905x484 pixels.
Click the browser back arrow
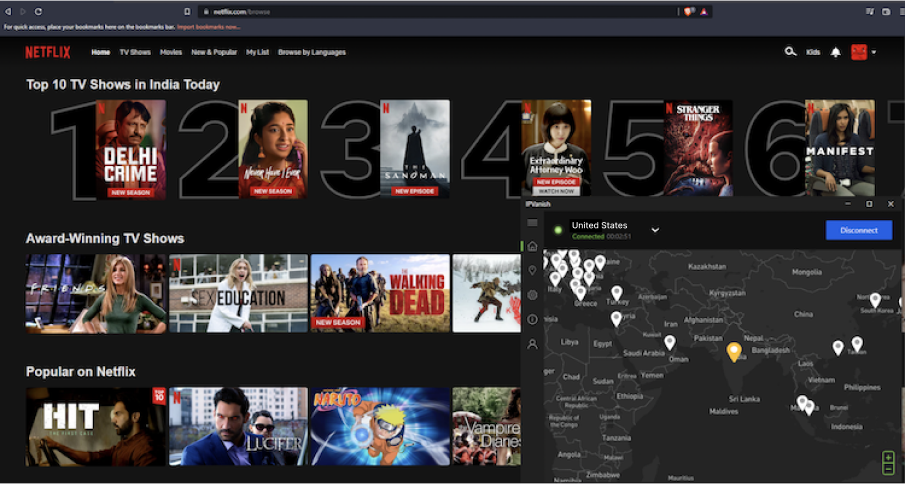[x=8, y=12]
